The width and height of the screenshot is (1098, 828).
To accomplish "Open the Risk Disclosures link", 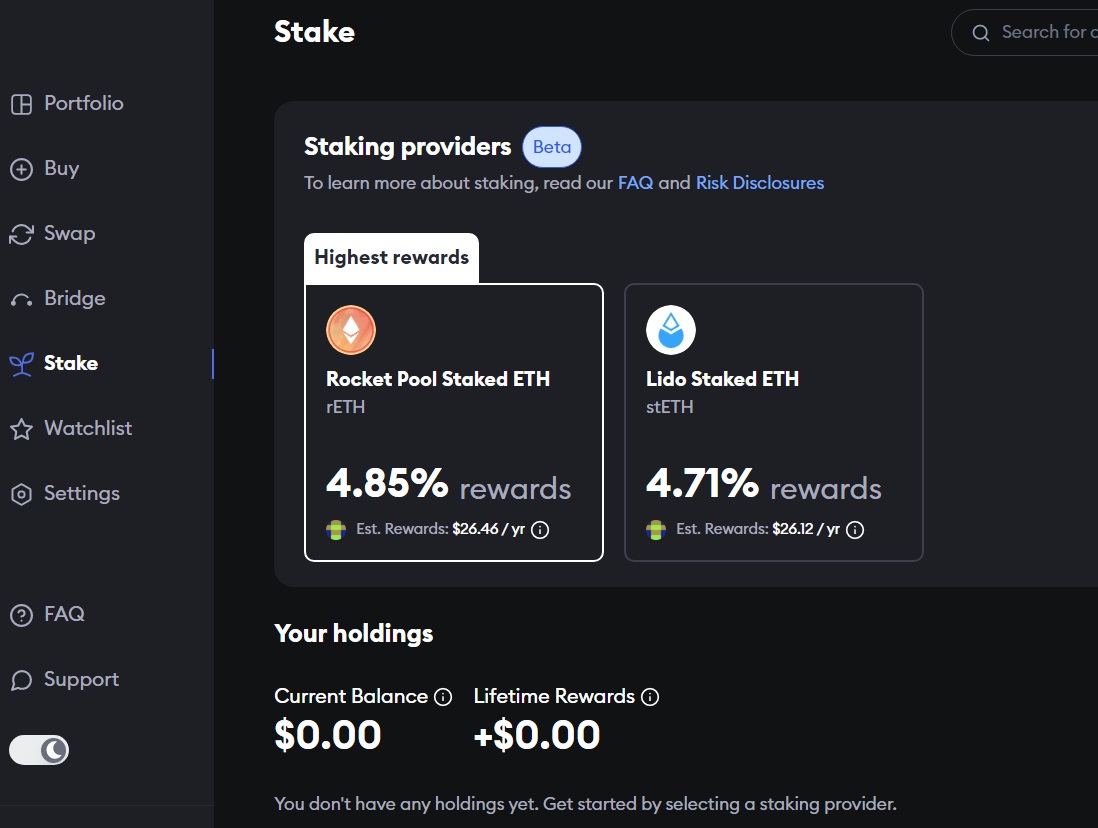I will [760, 183].
